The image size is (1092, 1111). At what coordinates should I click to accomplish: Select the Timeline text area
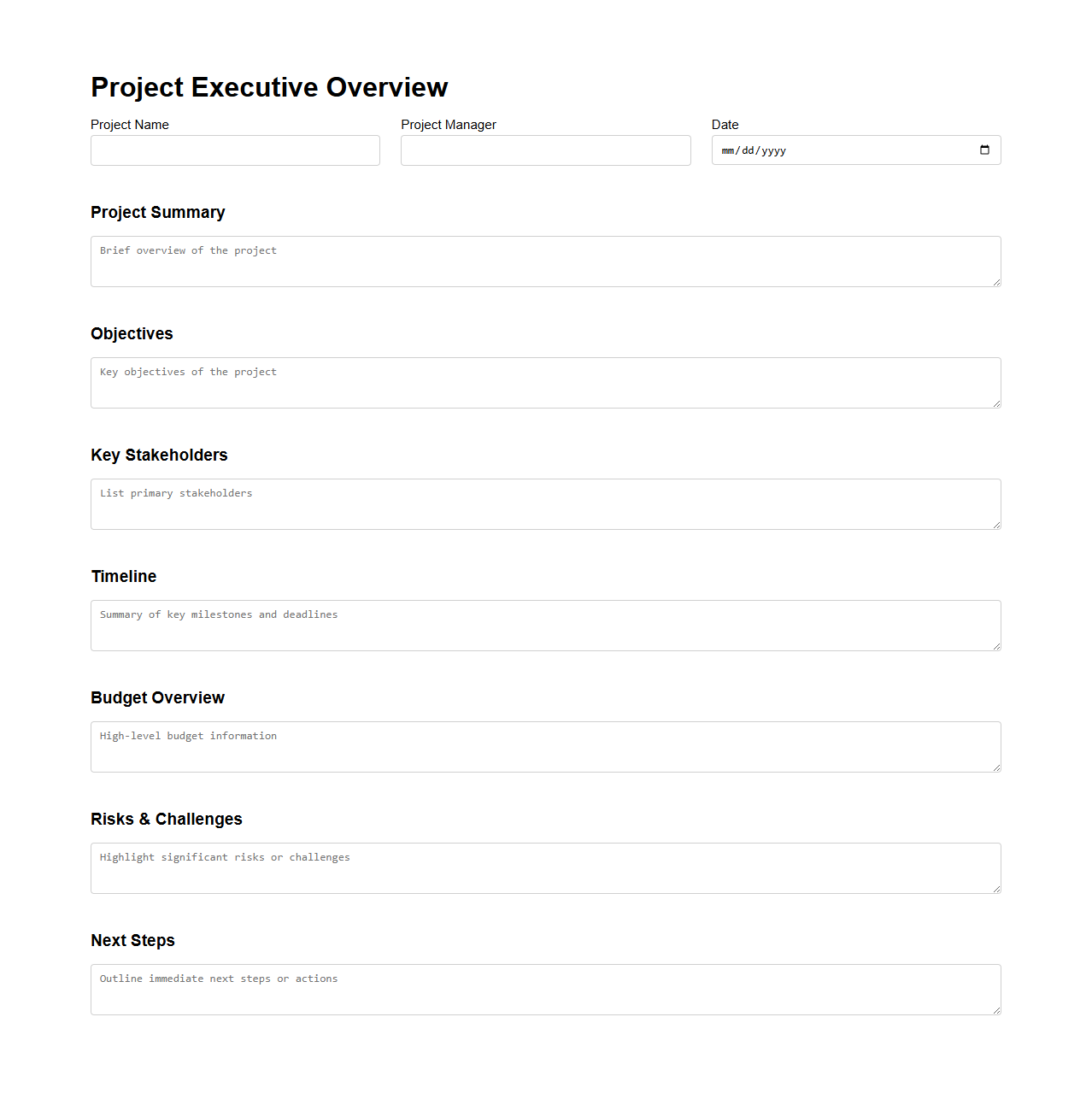click(x=545, y=625)
